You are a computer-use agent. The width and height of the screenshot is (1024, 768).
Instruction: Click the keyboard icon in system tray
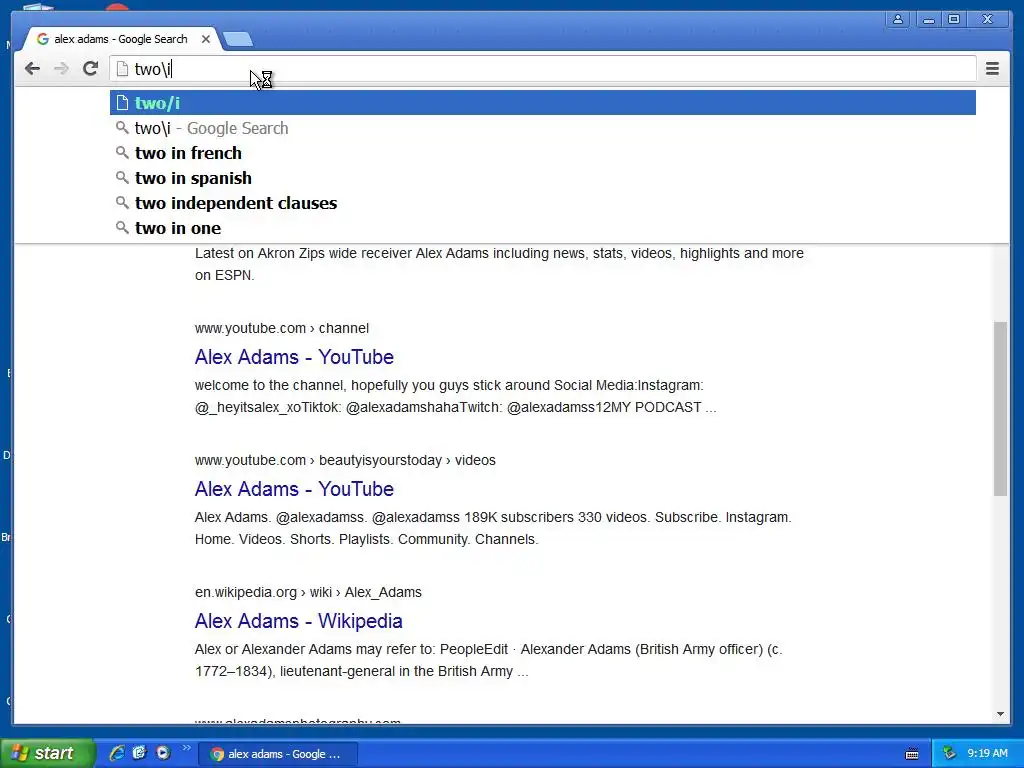(x=912, y=754)
